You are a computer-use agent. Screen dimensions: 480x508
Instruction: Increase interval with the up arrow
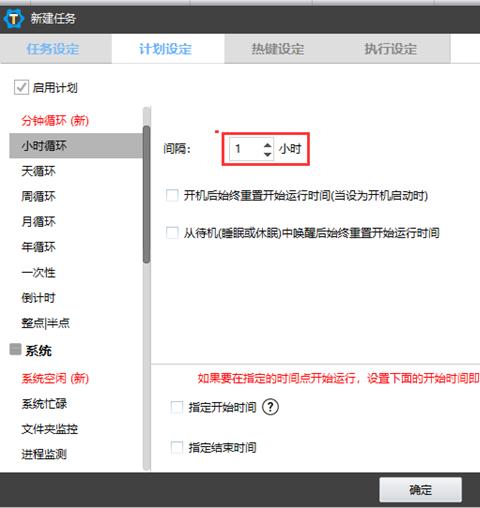[268, 144]
